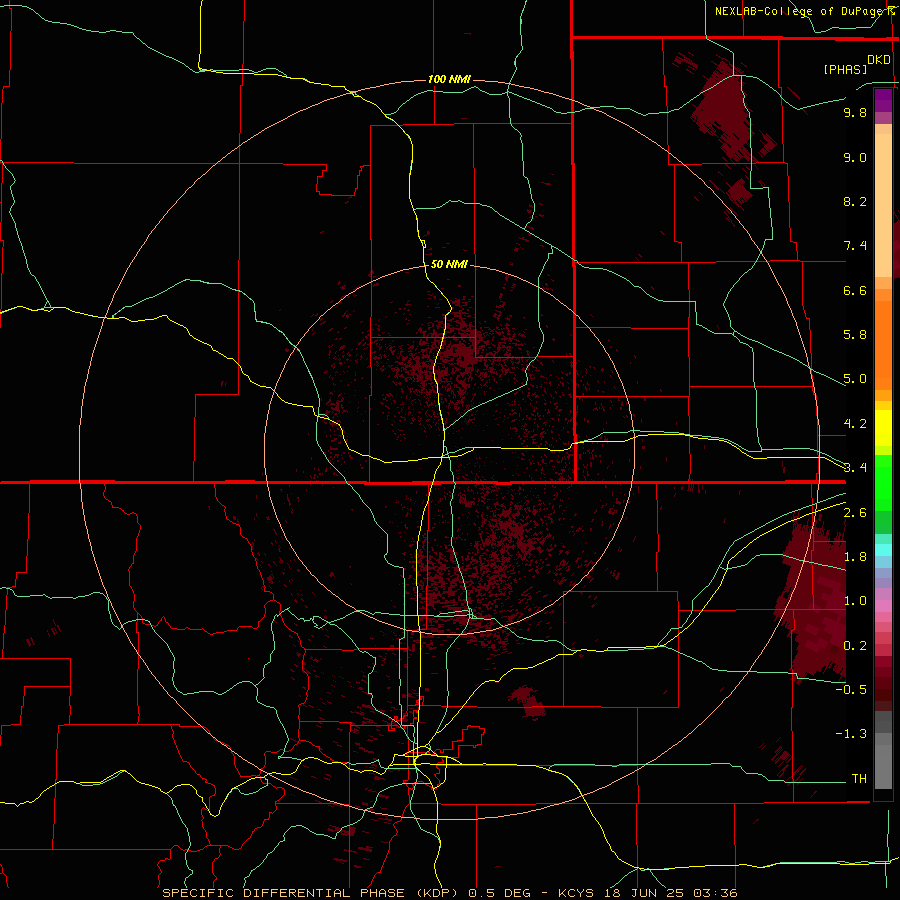Click the 5.8 value on the color scale

coord(855,335)
